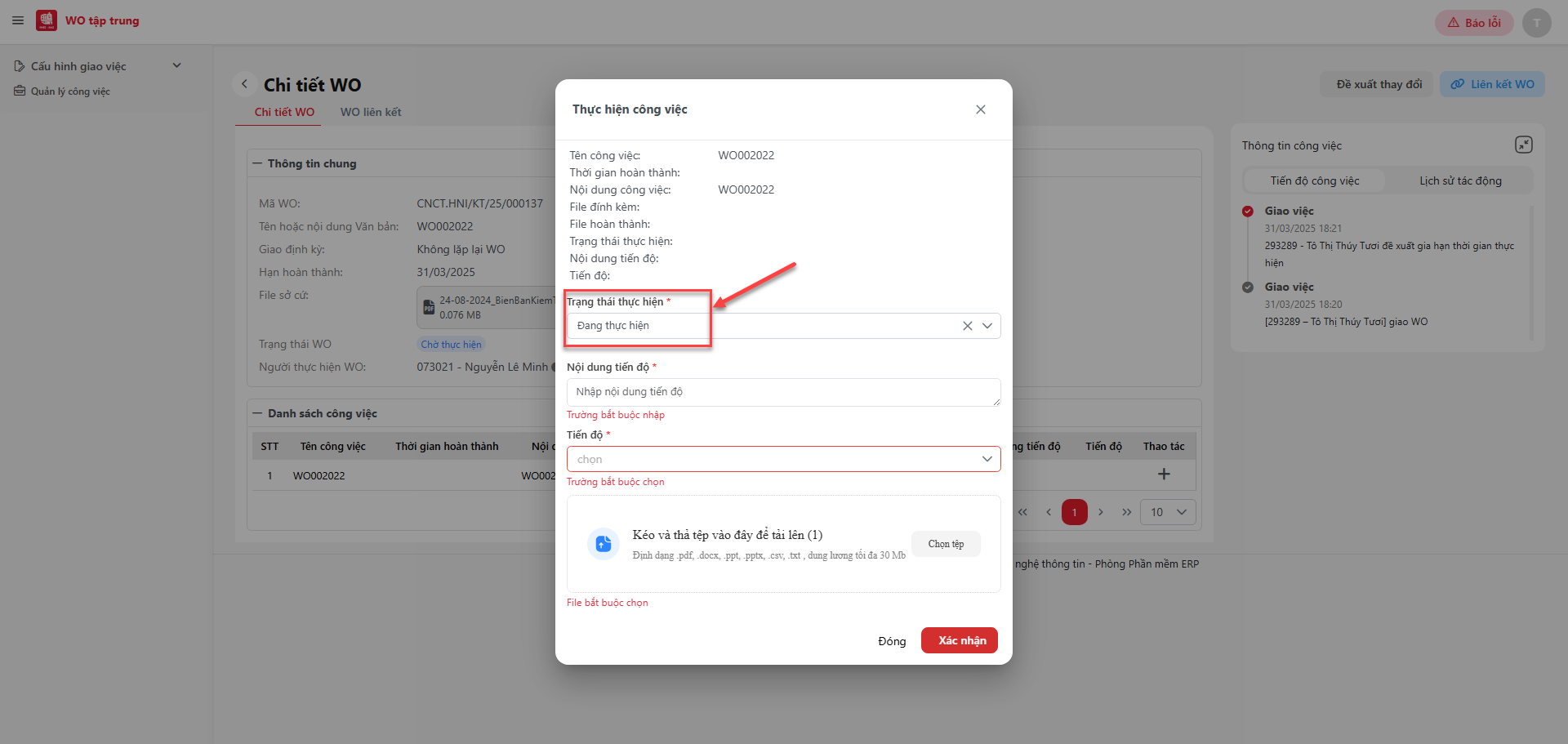This screenshot has width=1568, height=744.
Task: Click the second Giao việc timeline entry dated 18:20
Action: click(1289, 287)
